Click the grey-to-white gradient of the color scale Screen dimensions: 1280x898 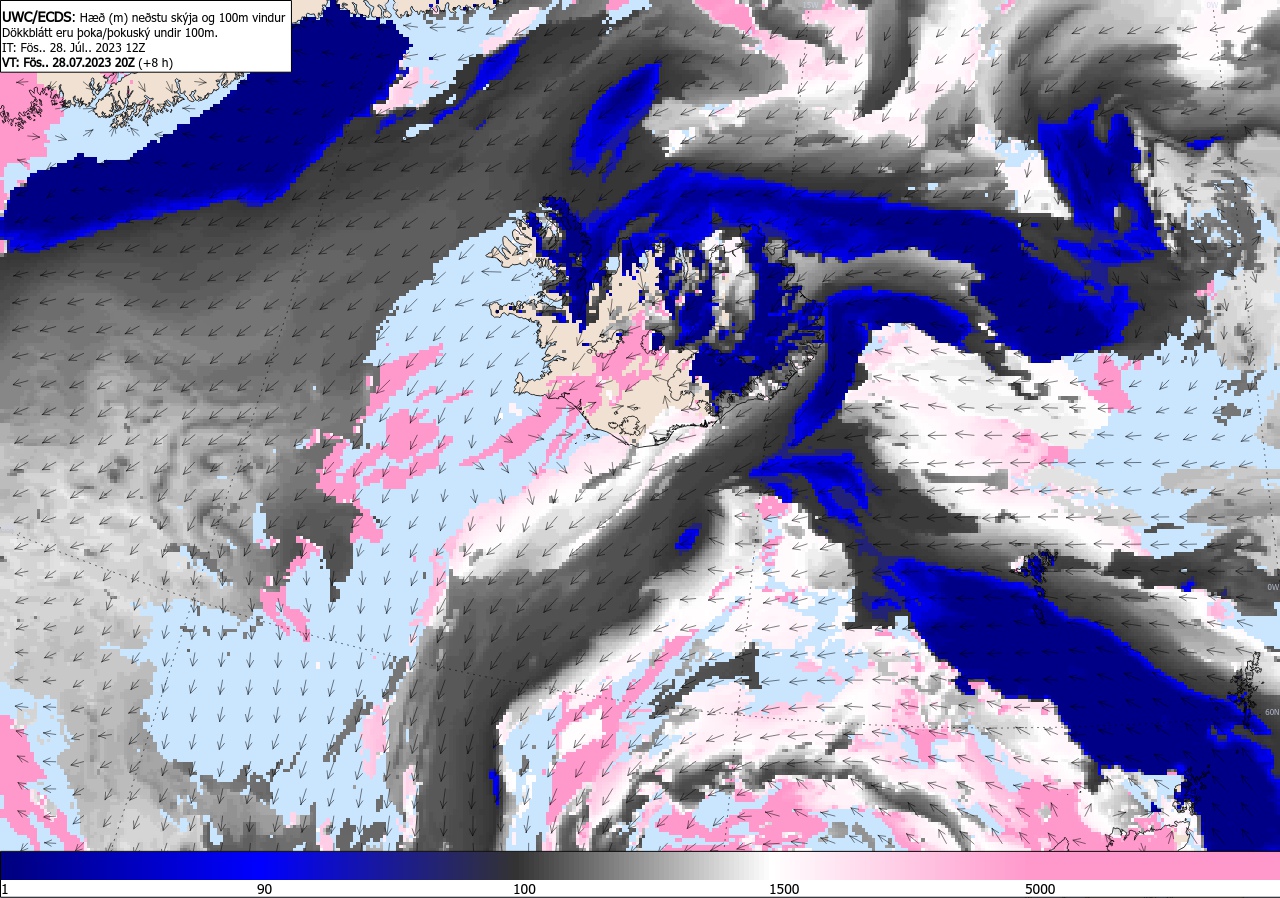[640, 866]
